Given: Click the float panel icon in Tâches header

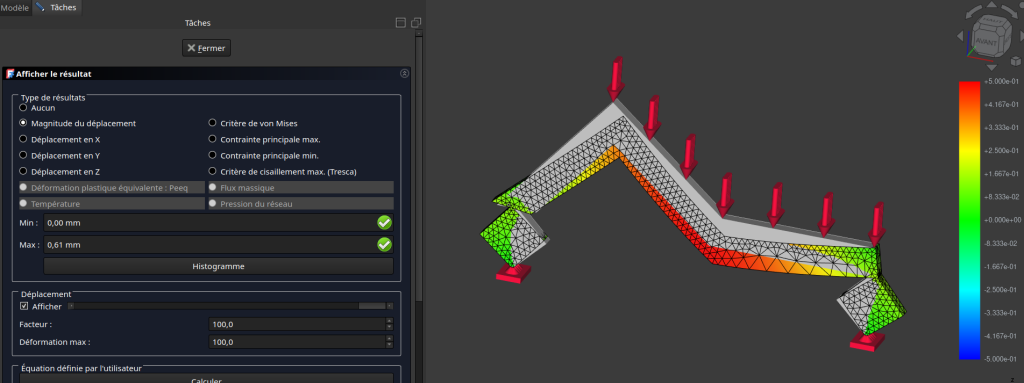Looking at the screenshot, I should (416, 23).
